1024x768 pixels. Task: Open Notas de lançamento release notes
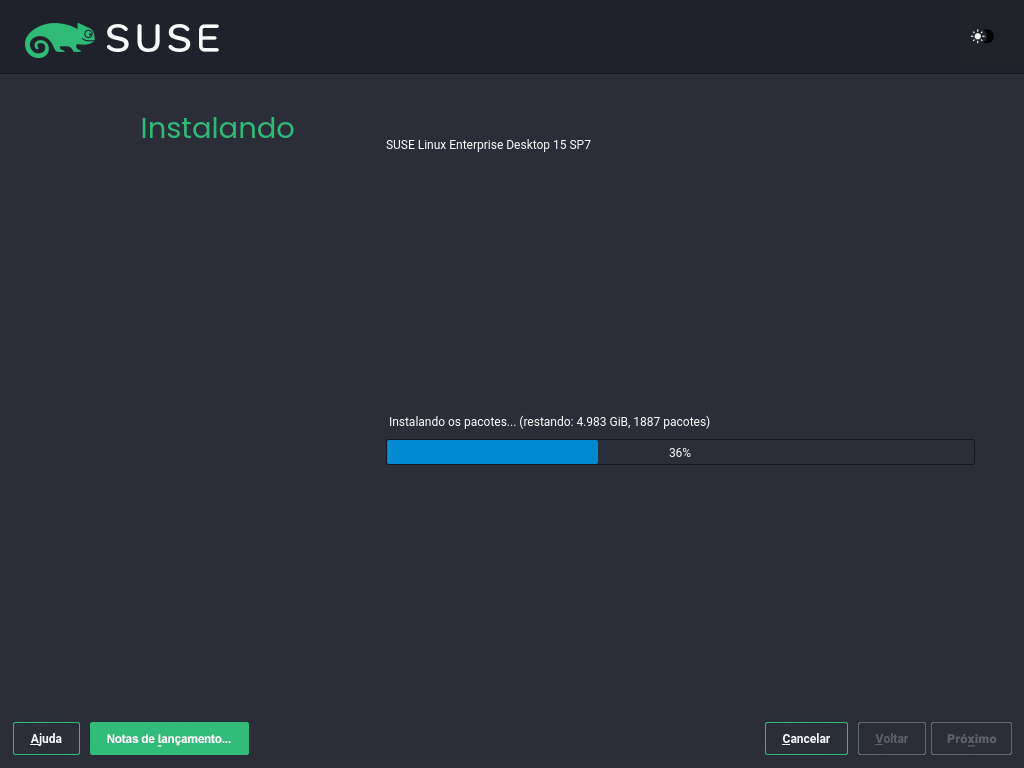169,739
